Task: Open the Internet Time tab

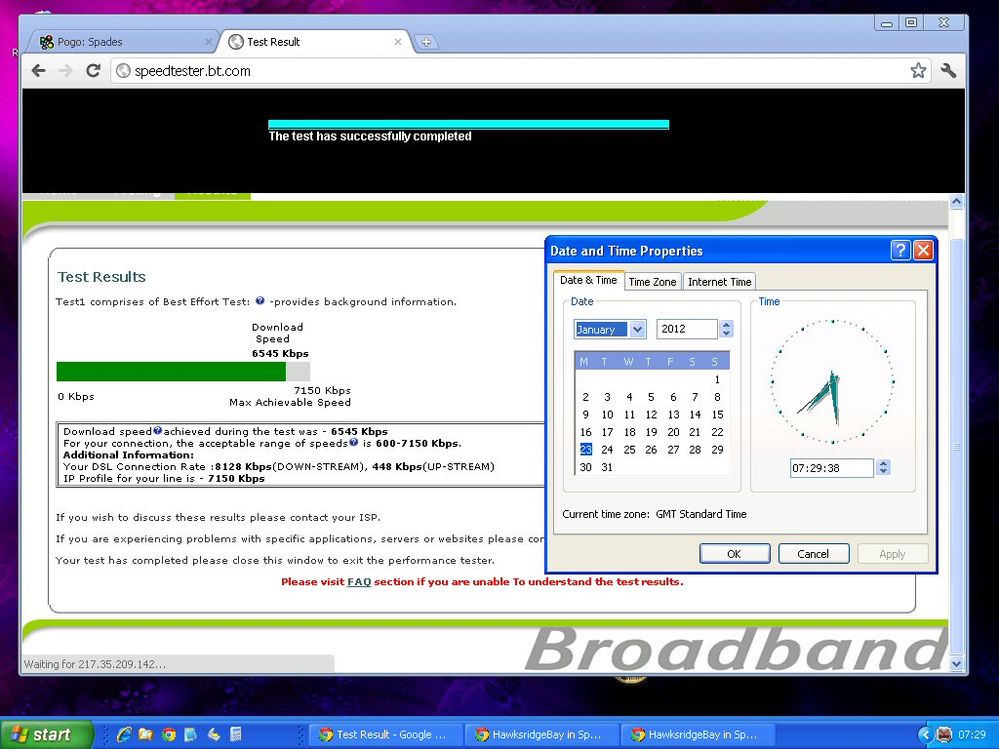Action: (x=719, y=282)
